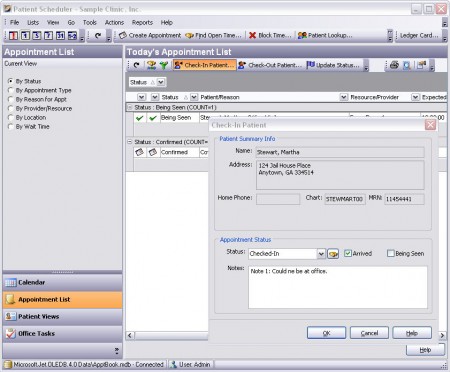Viewport: 450px width, 372px height.
Task: Switch to 3-day calendar view icon
Action: [37, 35]
